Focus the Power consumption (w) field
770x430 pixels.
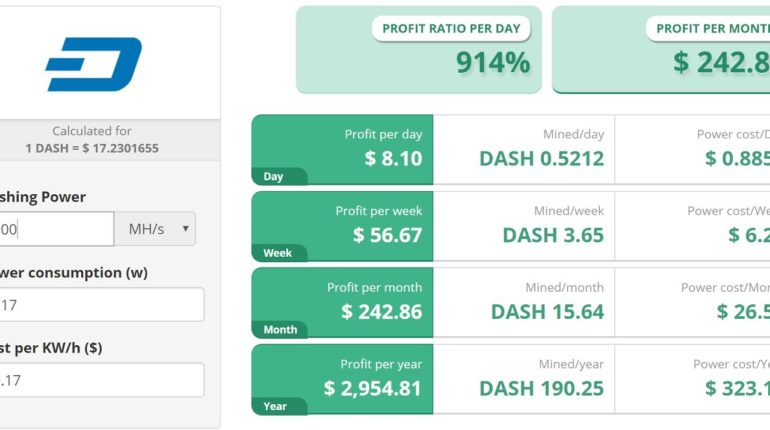click(102, 305)
